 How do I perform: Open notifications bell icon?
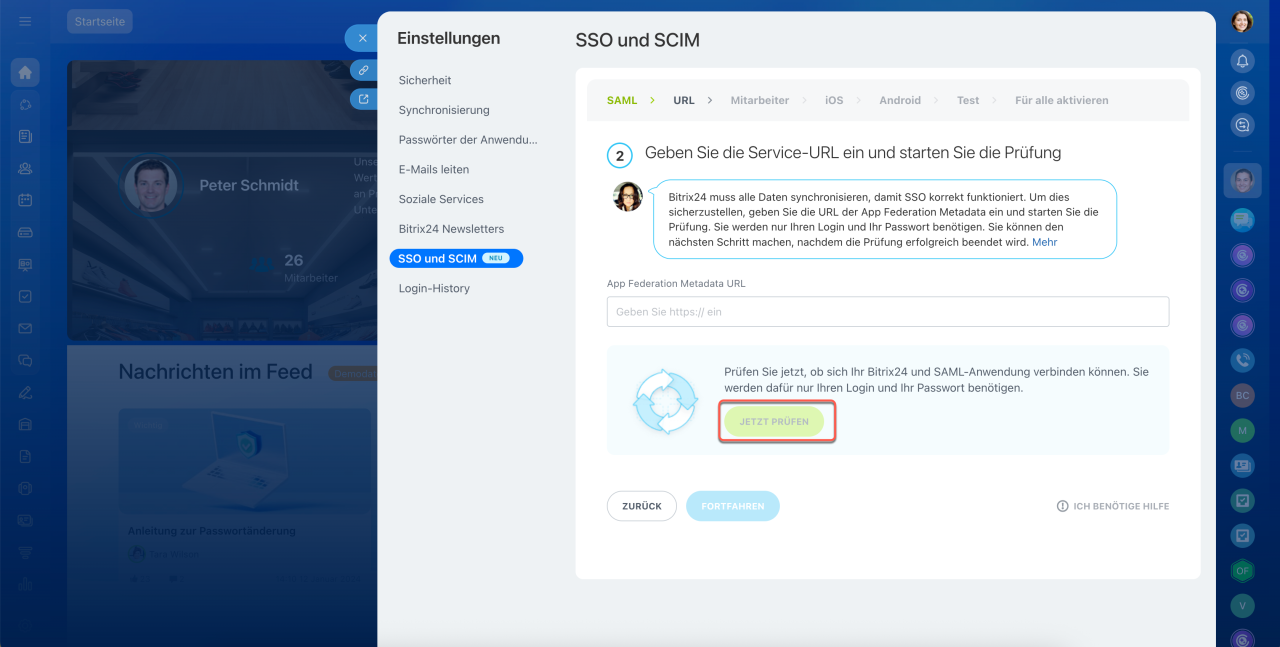1242,61
